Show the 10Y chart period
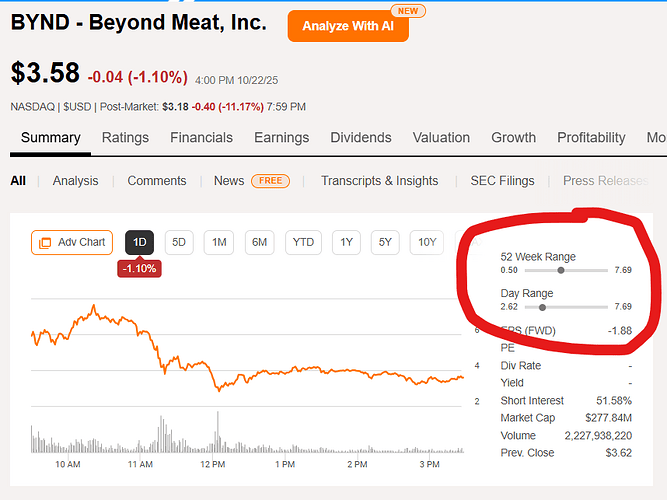The height and width of the screenshot is (500, 667). click(427, 242)
